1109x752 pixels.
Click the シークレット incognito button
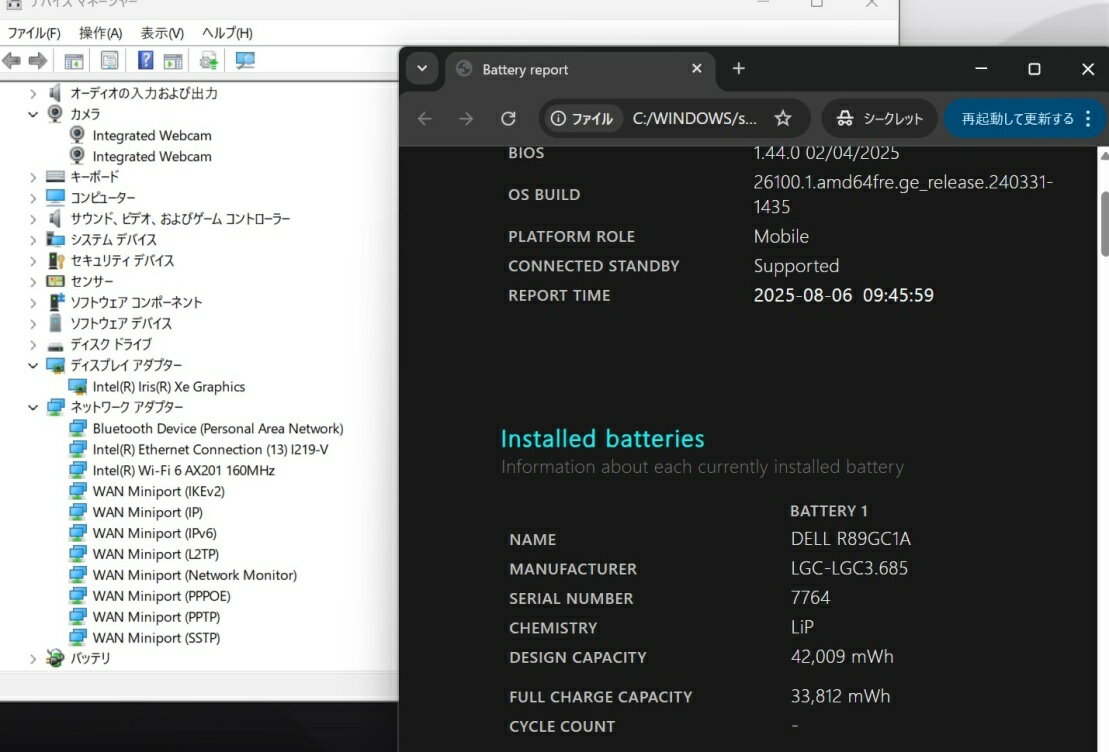click(x=879, y=119)
